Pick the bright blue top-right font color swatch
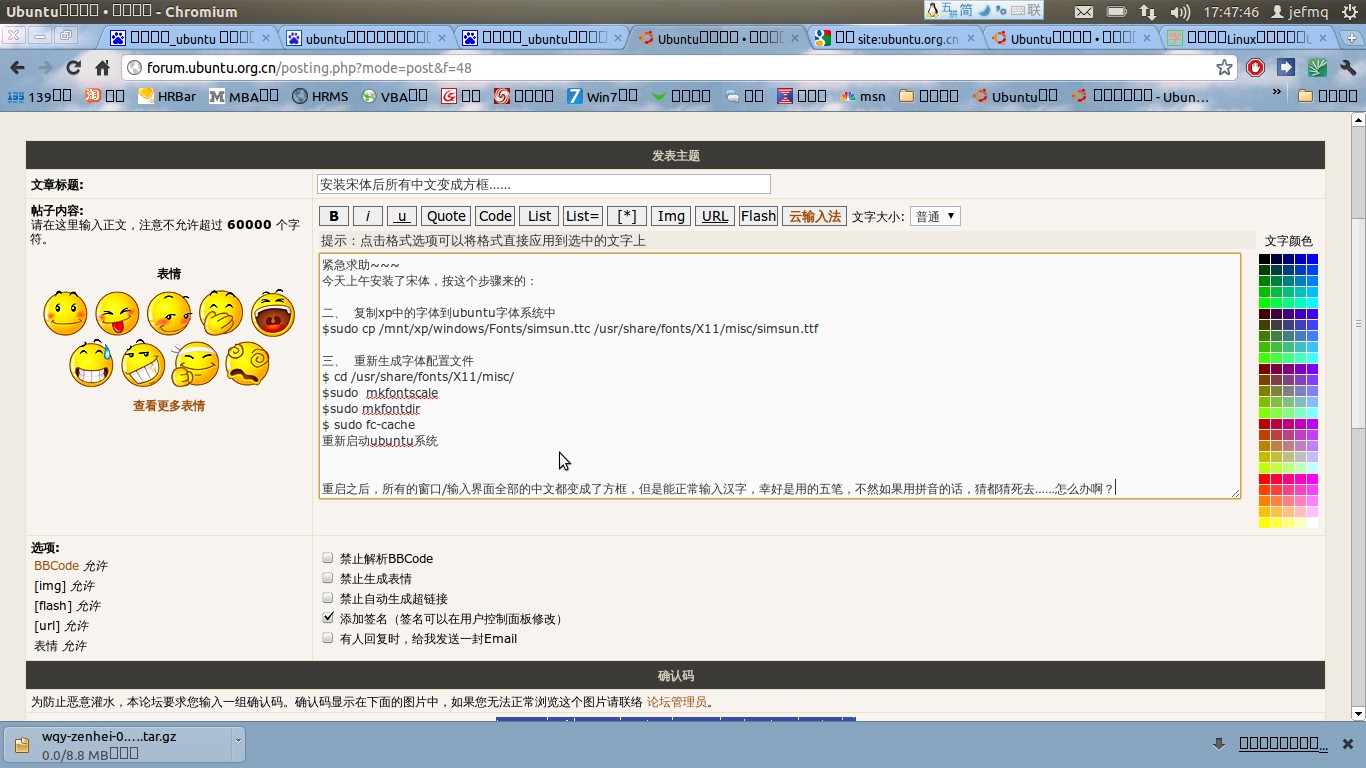Viewport: 1366px width, 768px height. point(1312,259)
